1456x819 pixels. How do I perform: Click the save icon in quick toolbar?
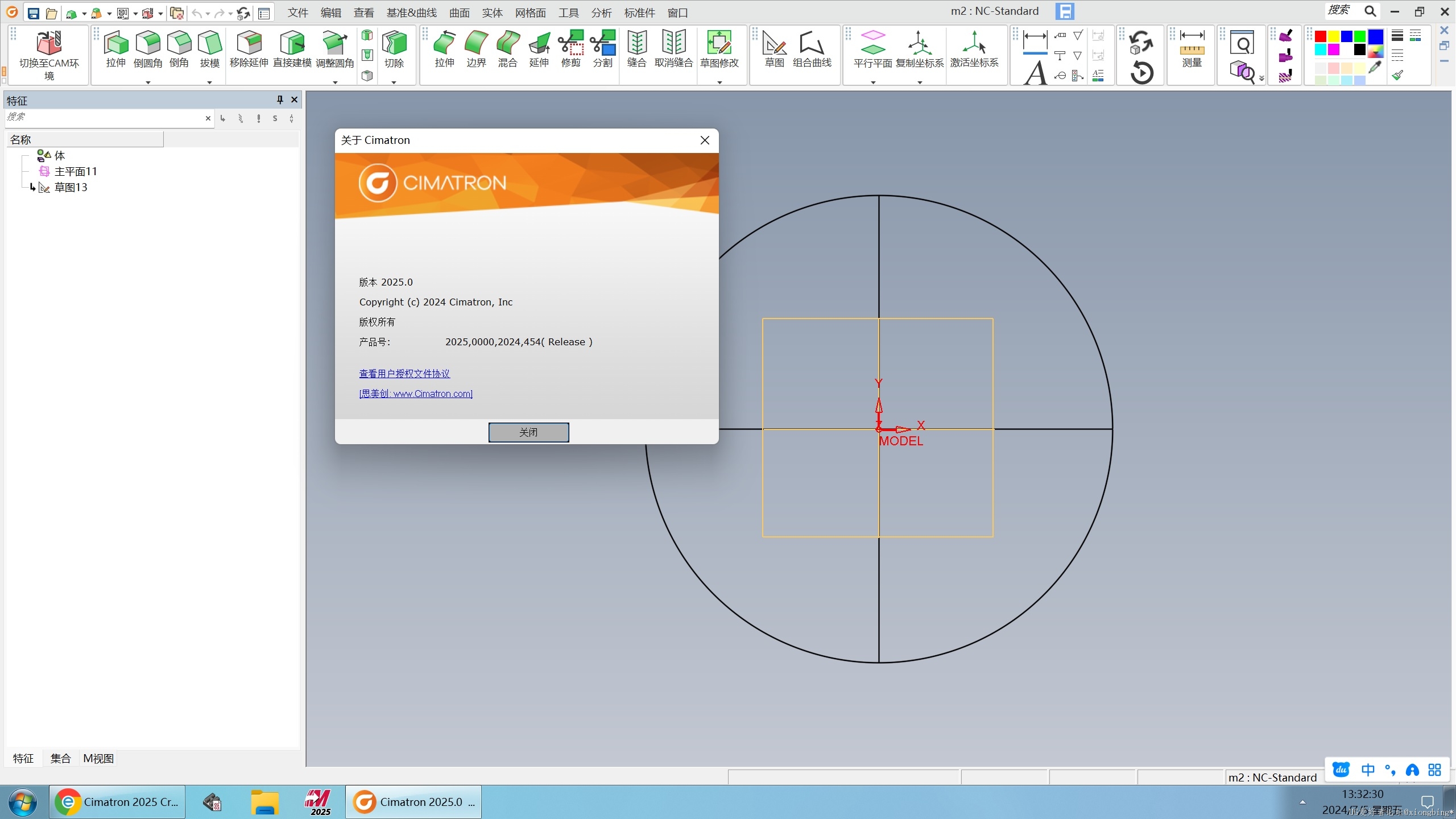click(34, 13)
